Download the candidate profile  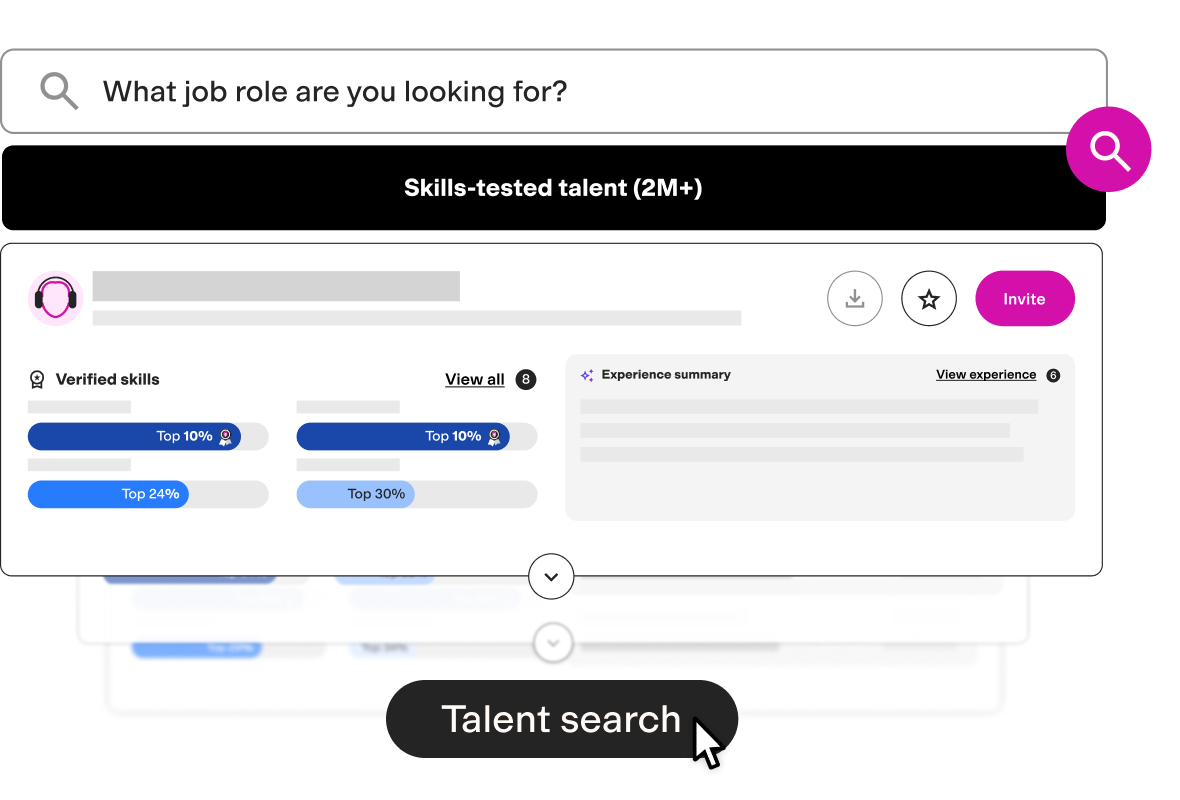click(854, 298)
